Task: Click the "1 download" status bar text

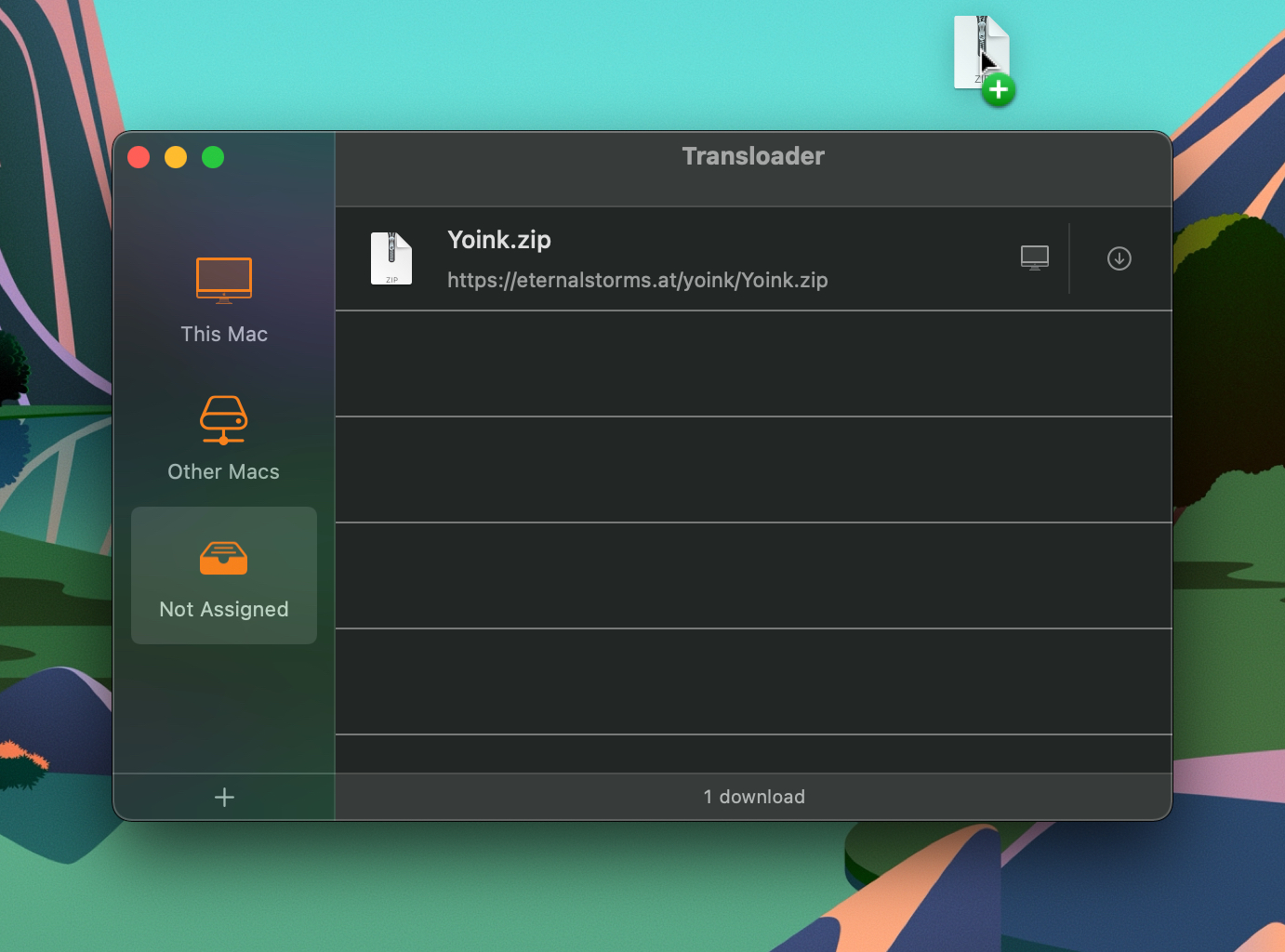Action: click(x=754, y=797)
